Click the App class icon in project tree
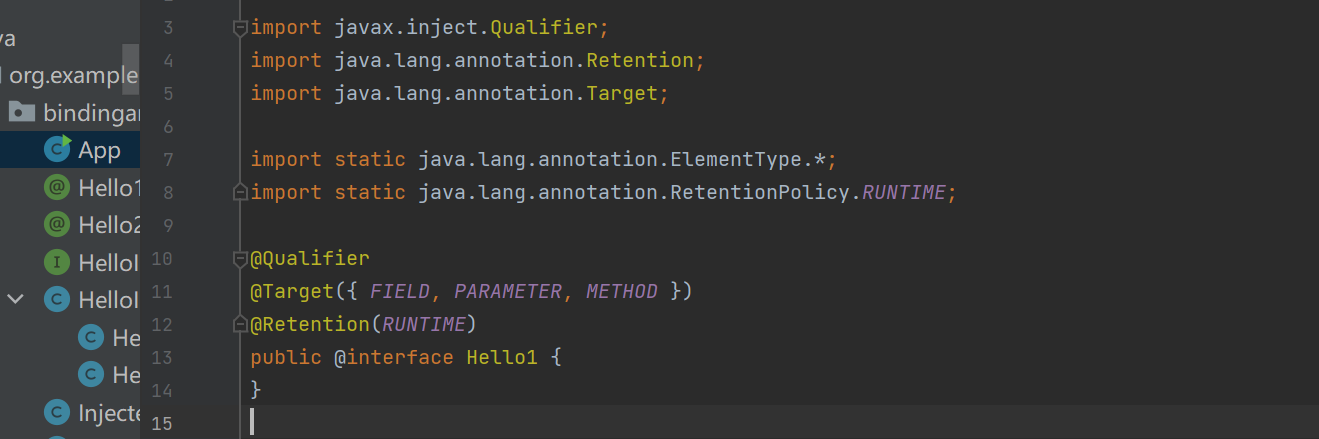This screenshot has width=1319, height=439. pos(58,150)
